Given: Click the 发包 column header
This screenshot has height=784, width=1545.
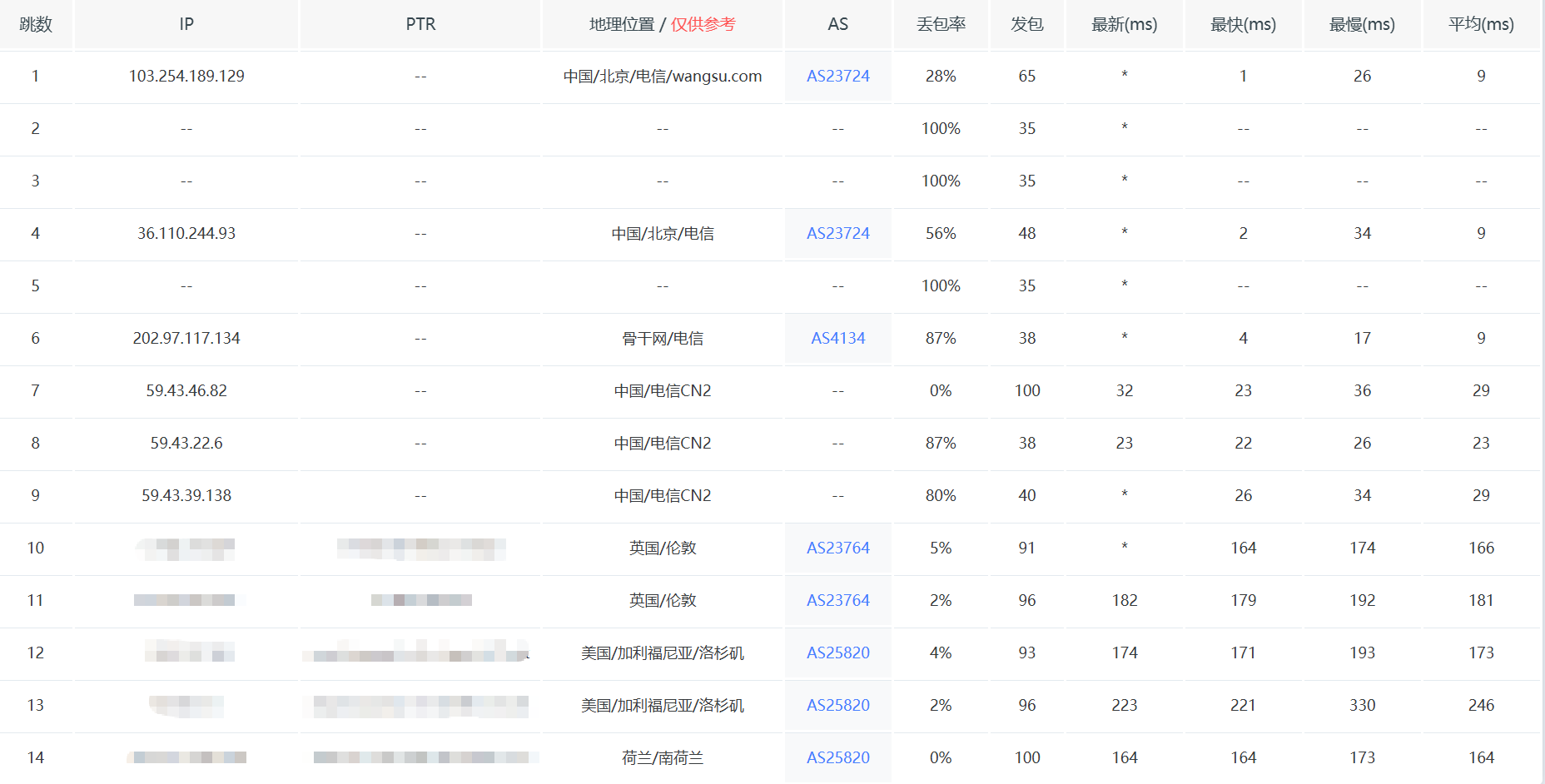Looking at the screenshot, I should 1027,24.
